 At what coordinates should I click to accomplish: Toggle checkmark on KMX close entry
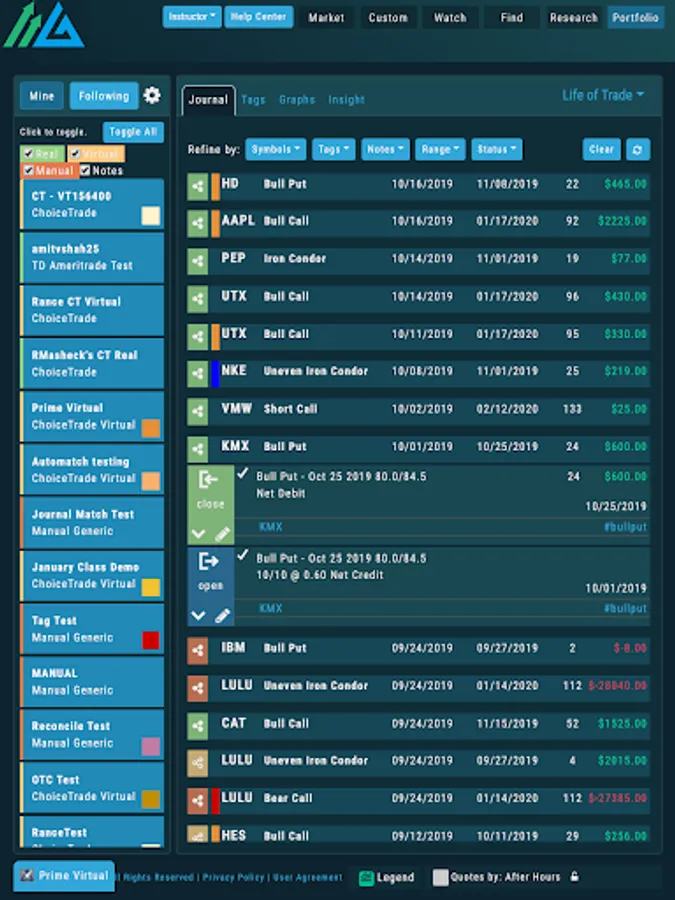click(x=243, y=474)
